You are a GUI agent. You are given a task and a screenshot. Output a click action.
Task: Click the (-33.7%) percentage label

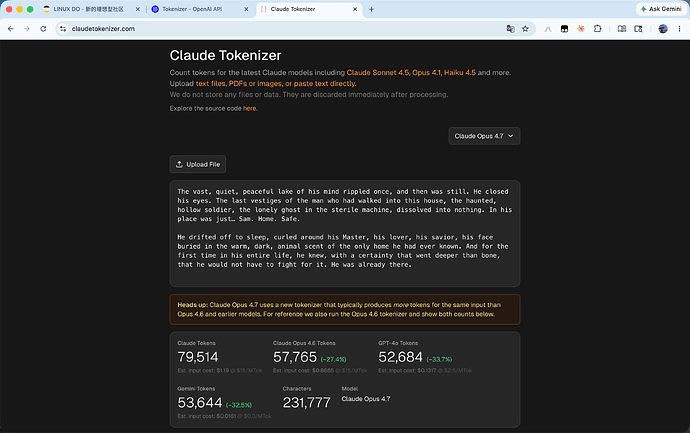click(x=439, y=360)
